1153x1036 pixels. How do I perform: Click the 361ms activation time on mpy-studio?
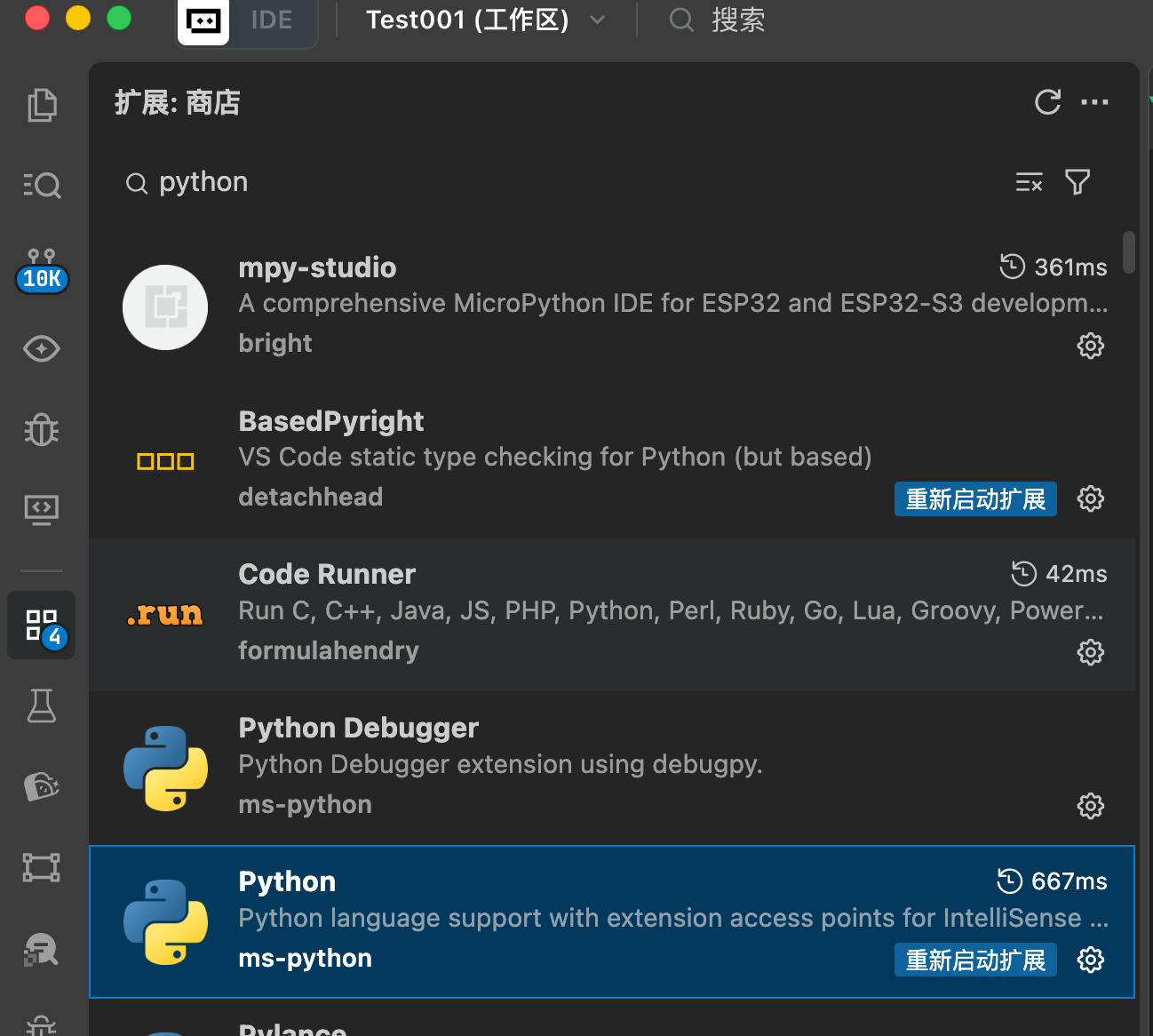tap(1054, 267)
